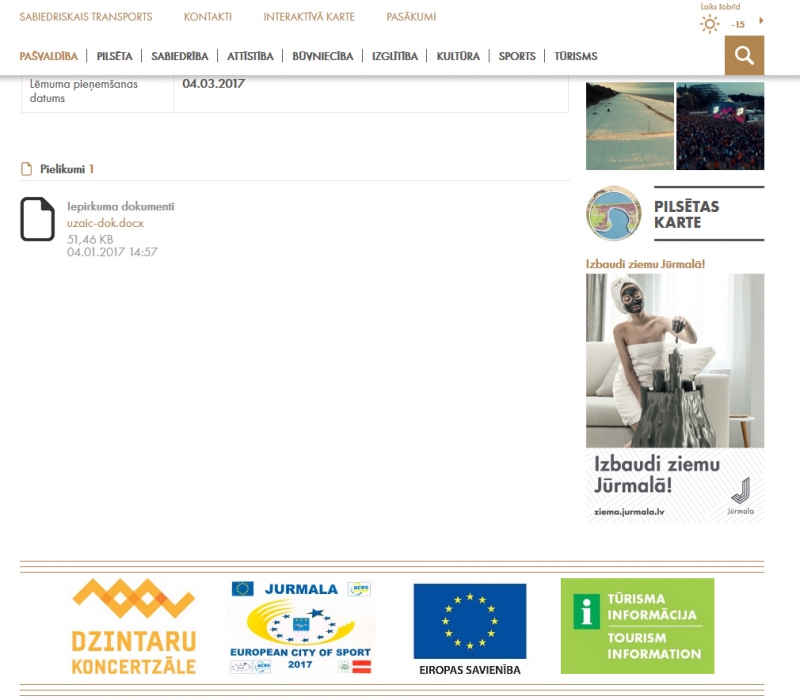The width and height of the screenshot is (800, 700).
Task: Click the round Pilsētas Karte map icon
Action: pyautogui.click(x=614, y=214)
